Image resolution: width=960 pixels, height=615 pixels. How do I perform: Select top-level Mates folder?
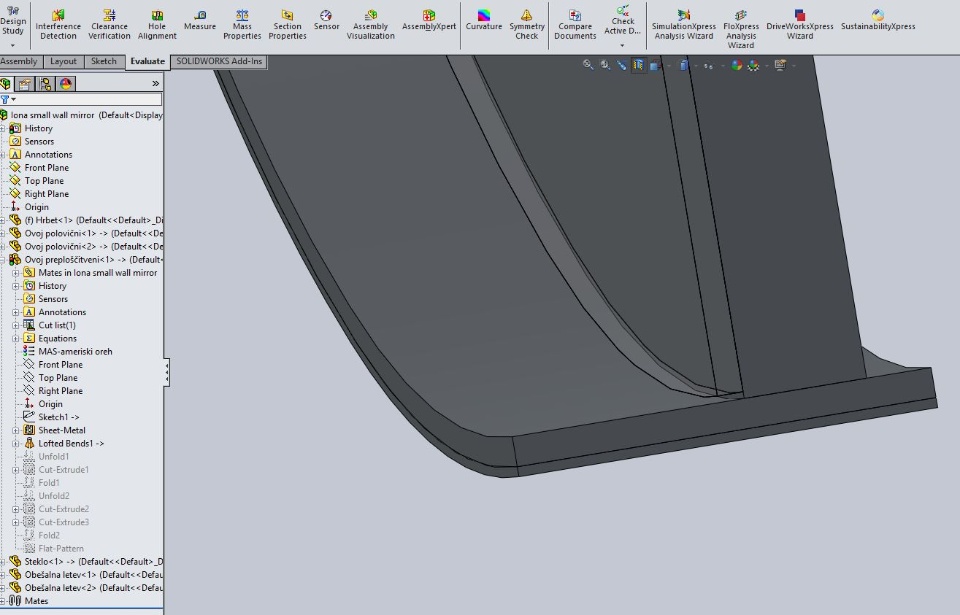click(x=29, y=601)
